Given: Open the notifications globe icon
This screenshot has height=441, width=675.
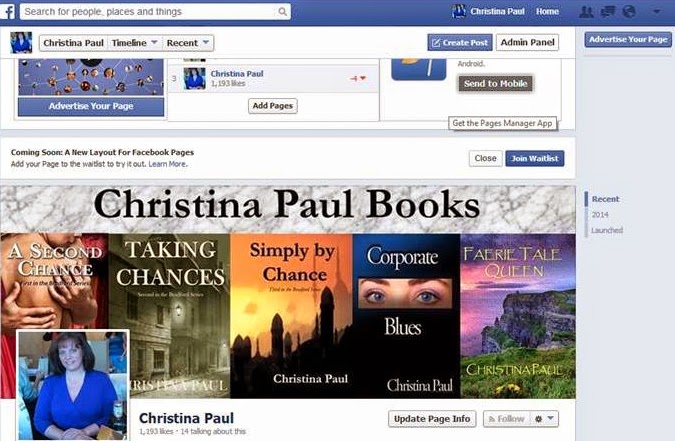Looking at the screenshot, I should (629, 12).
